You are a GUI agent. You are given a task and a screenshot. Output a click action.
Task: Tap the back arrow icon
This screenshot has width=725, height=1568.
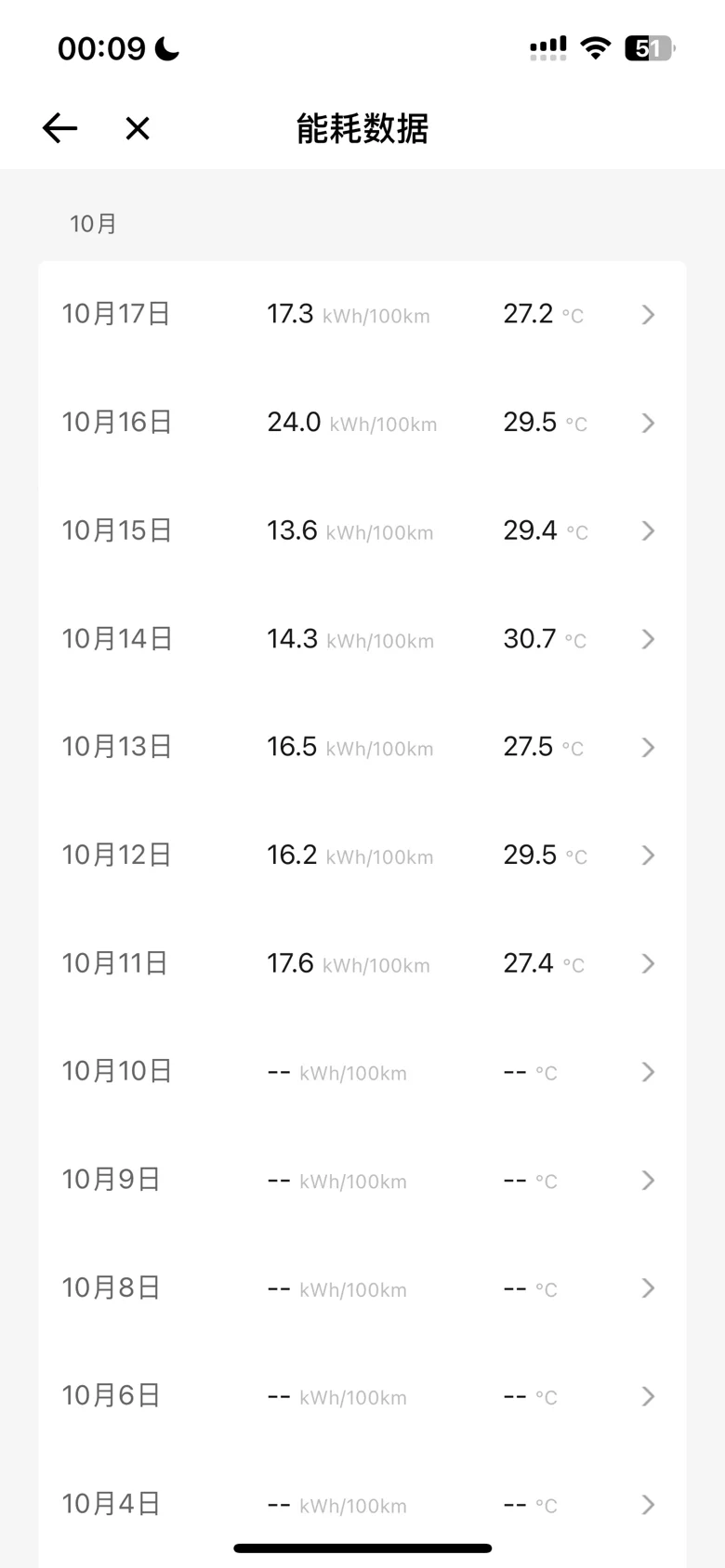click(59, 128)
